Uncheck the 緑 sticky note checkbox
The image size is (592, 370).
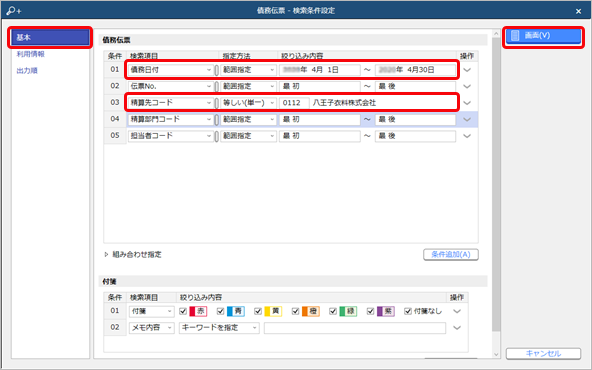[333, 311]
